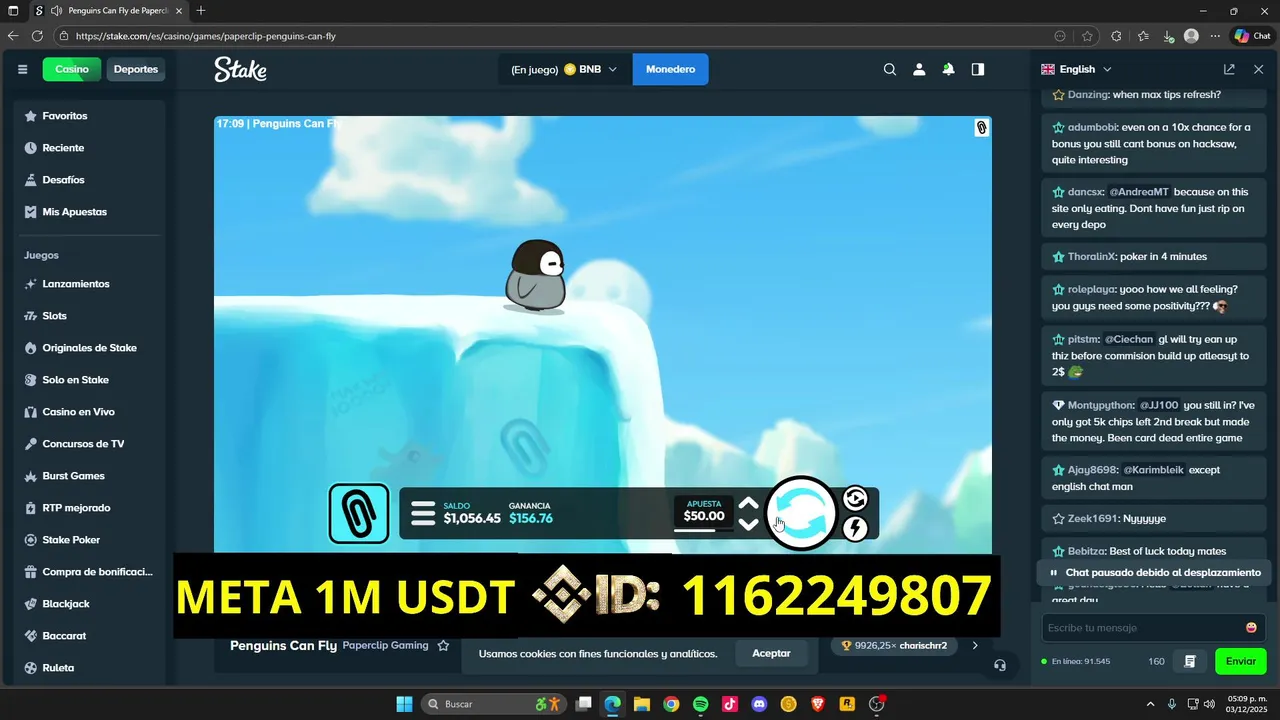
Task: Spin the round play button
Action: [801, 513]
